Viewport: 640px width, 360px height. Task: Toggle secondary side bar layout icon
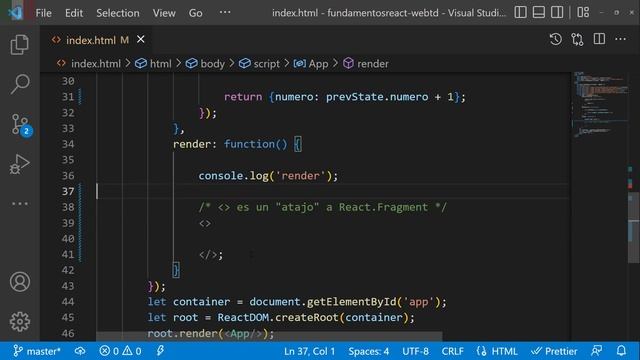click(557, 12)
